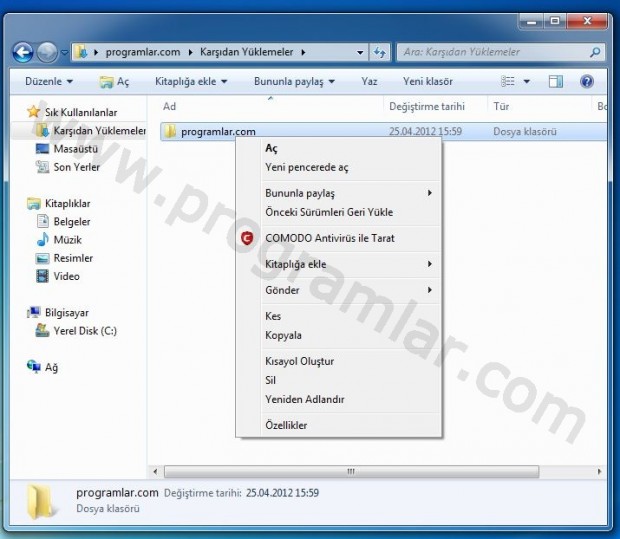
Task: Click the Aç toolbar button
Action: (115, 81)
